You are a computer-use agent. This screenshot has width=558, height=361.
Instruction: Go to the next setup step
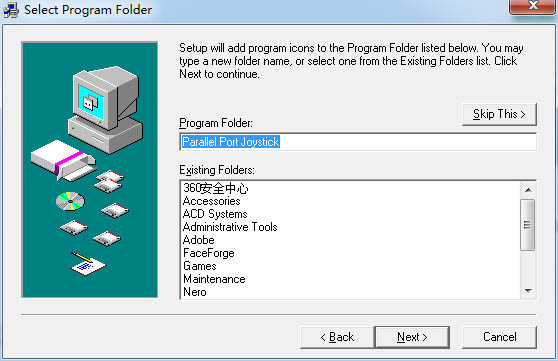(412, 337)
